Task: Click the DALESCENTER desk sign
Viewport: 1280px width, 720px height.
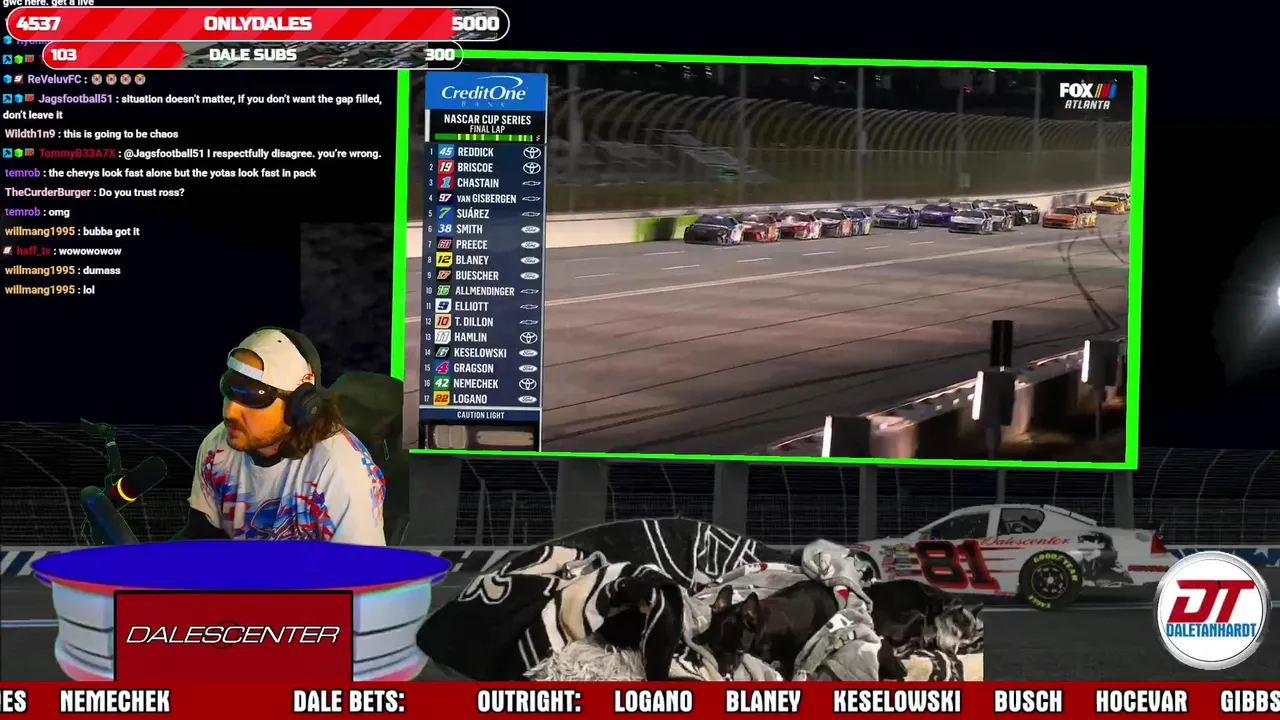Action: [233, 636]
